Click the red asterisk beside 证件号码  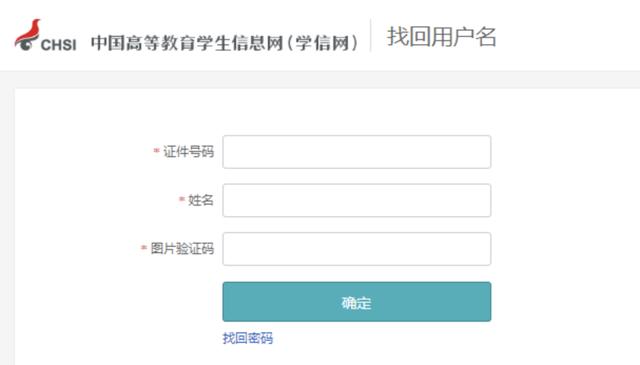pos(156,151)
